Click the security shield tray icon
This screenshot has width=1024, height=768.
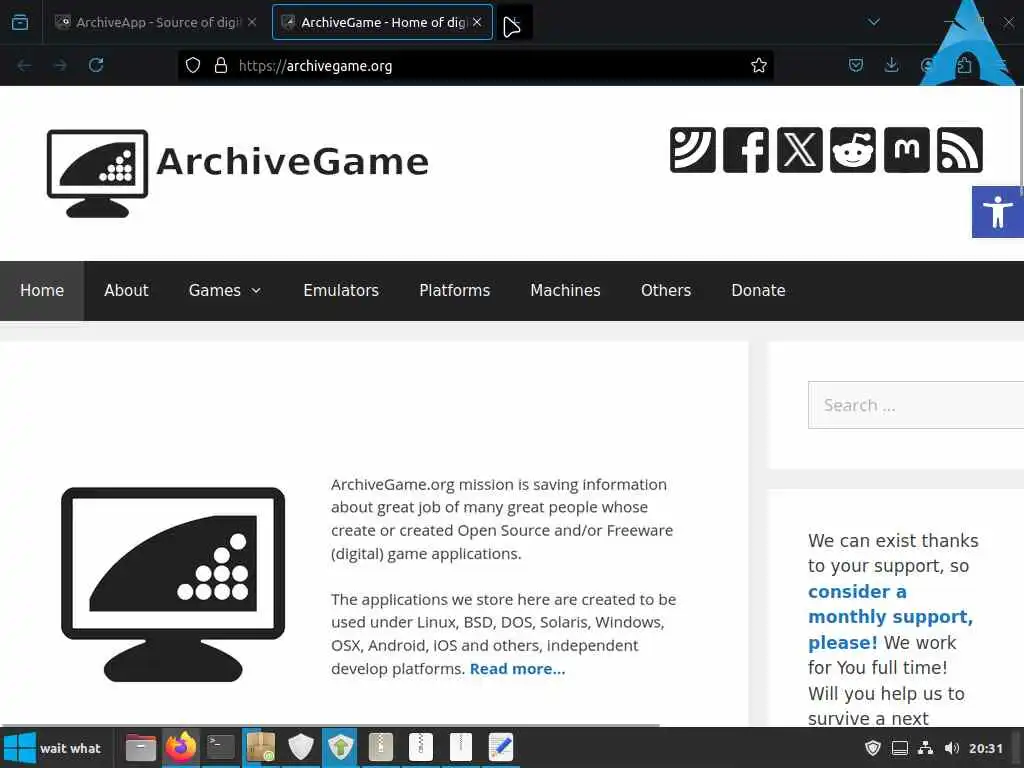[x=872, y=748]
